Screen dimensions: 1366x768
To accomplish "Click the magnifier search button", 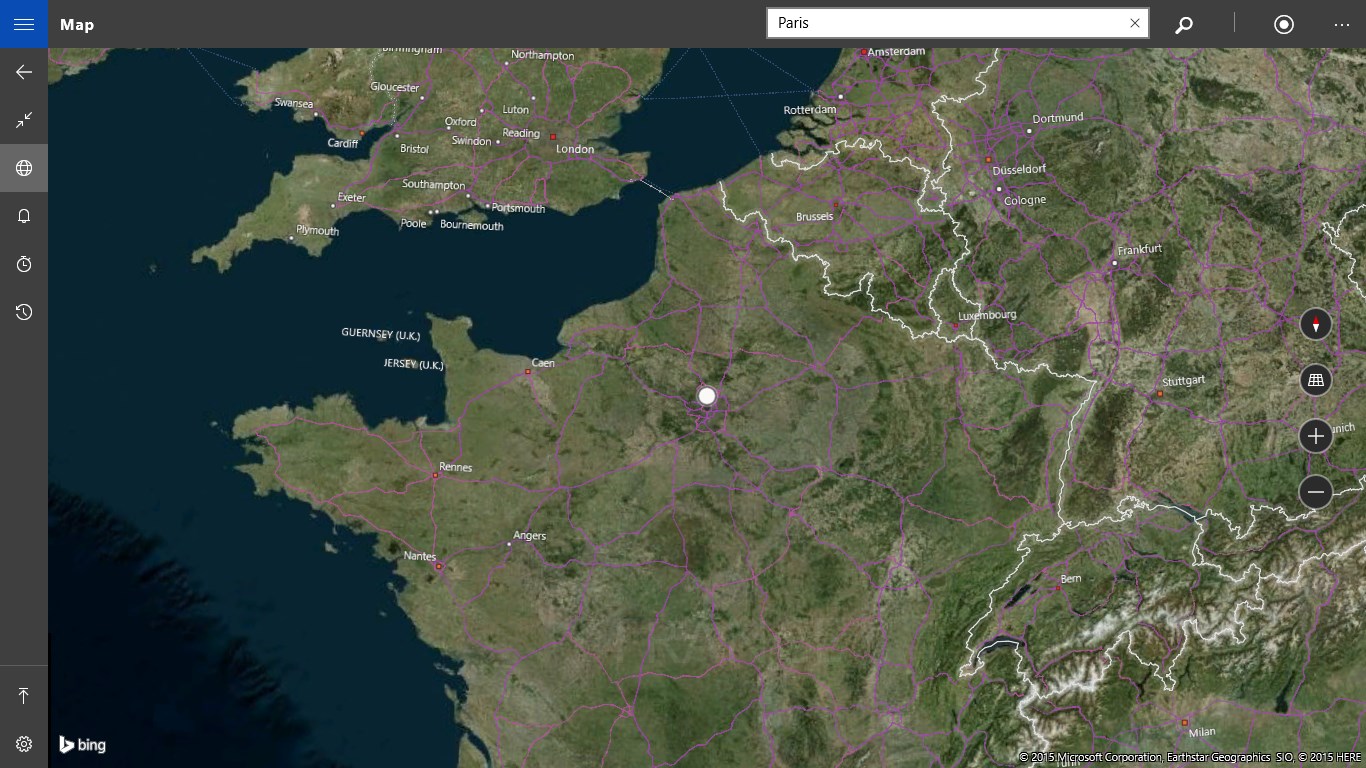I will pyautogui.click(x=1184, y=24).
